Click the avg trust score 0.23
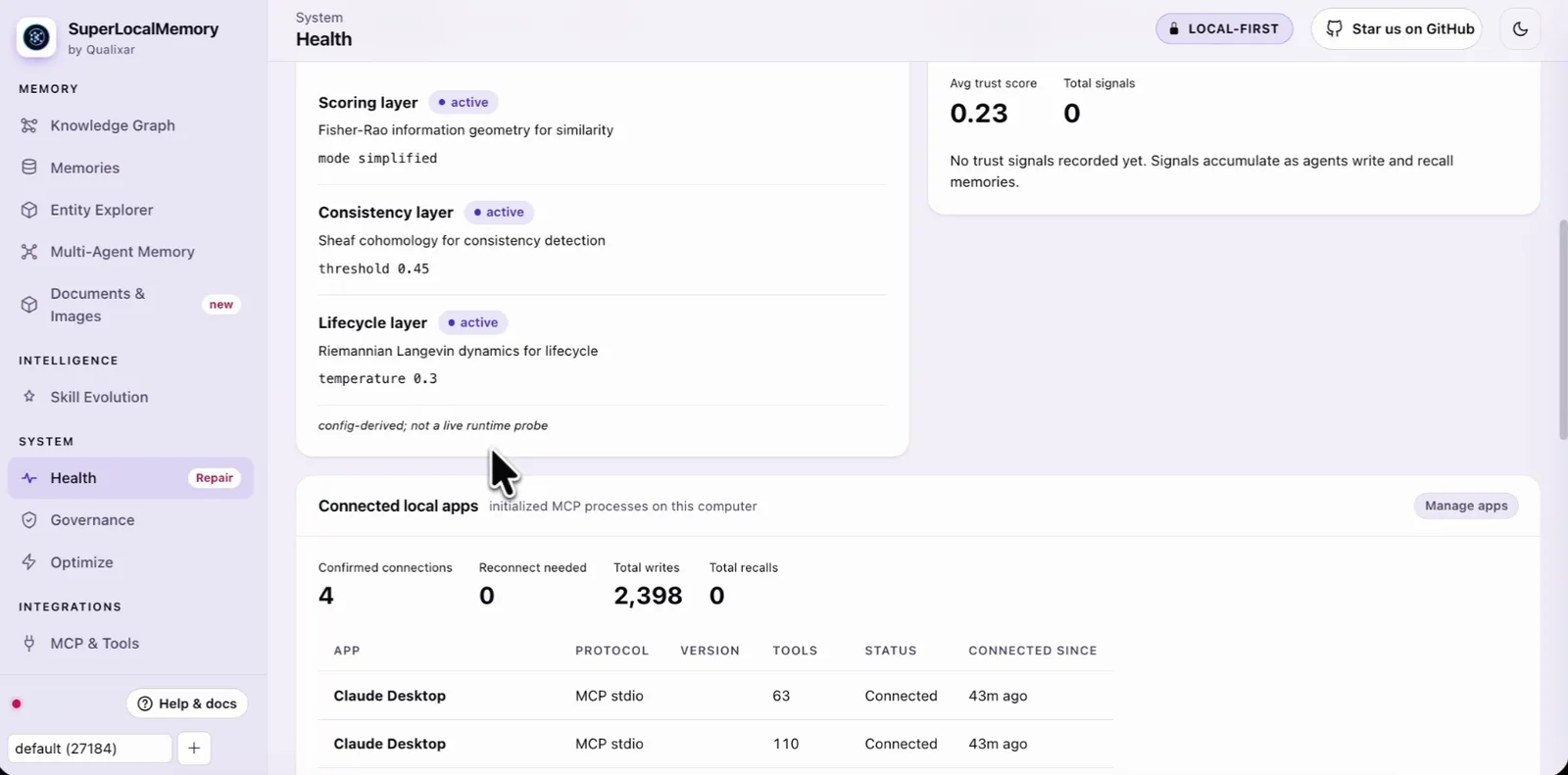1568x775 pixels. point(978,114)
